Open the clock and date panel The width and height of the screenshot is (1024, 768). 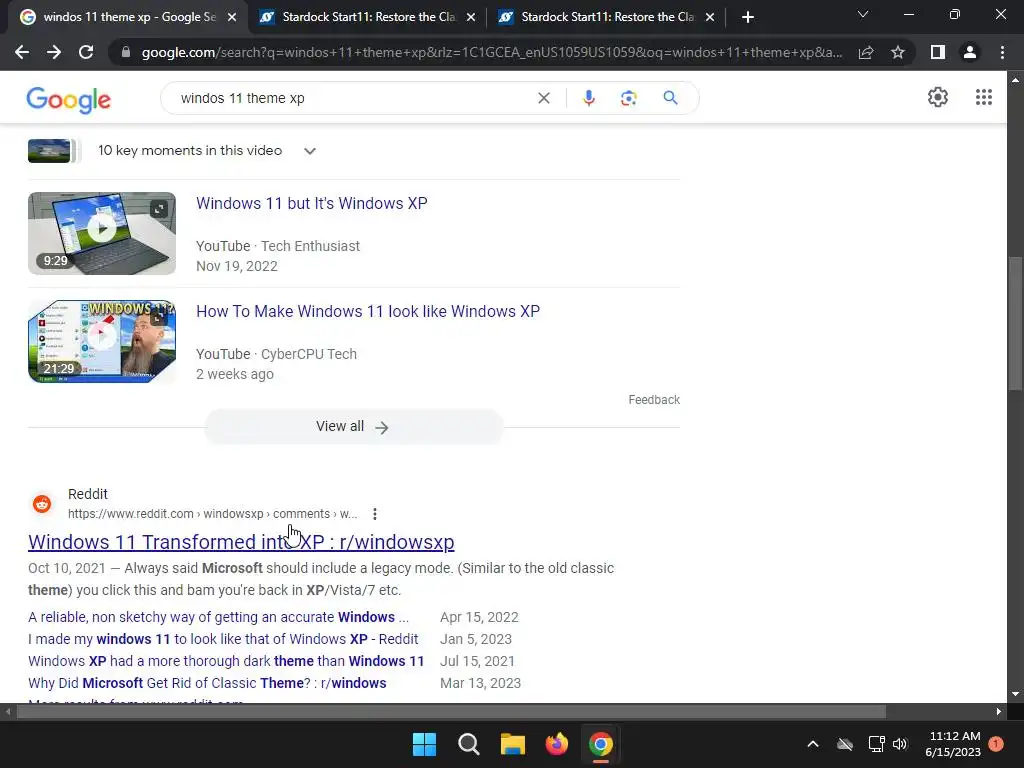pyautogui.click(x=953, y=744)
